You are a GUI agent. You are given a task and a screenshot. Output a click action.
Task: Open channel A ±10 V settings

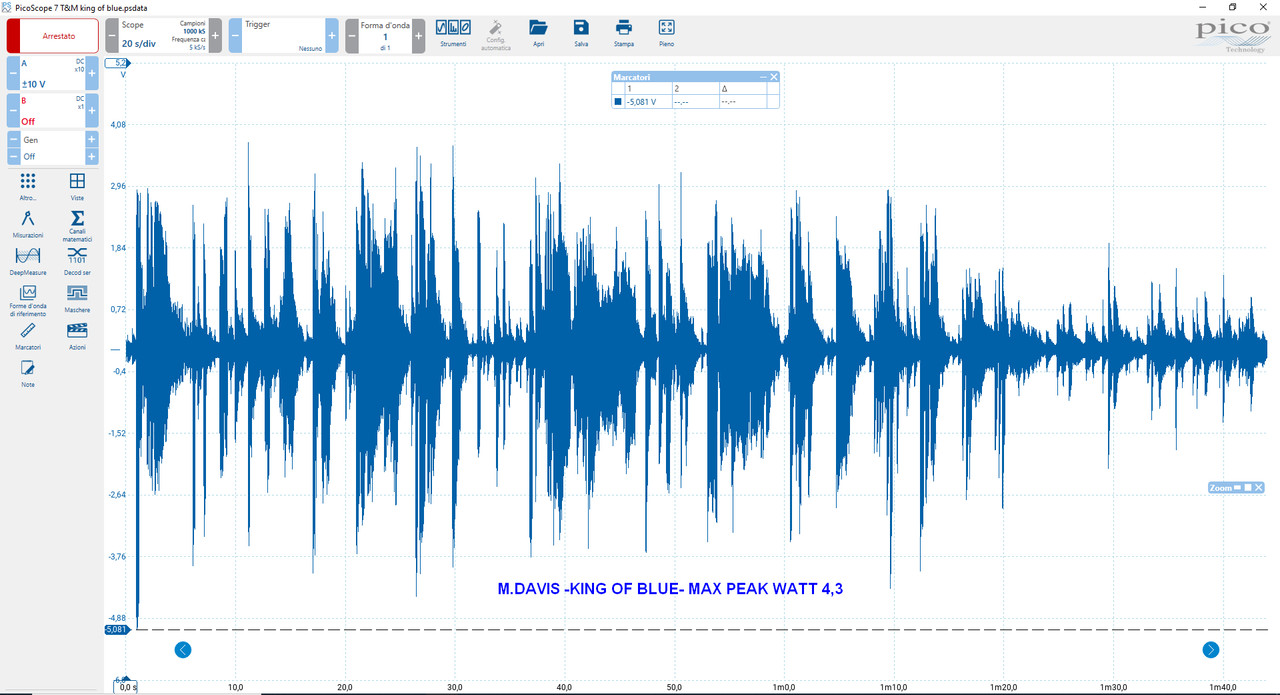(x=53, y=74)
